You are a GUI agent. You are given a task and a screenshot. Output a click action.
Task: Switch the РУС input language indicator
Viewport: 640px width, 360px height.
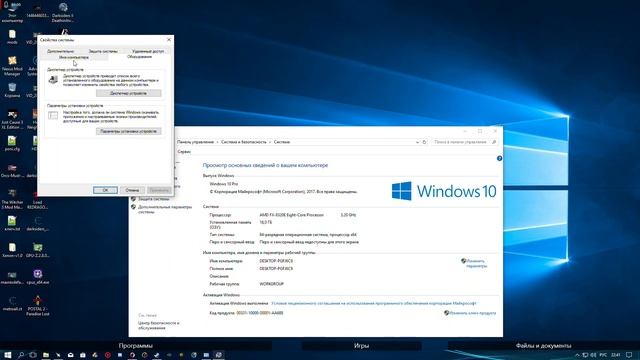[x=603, y=355]
